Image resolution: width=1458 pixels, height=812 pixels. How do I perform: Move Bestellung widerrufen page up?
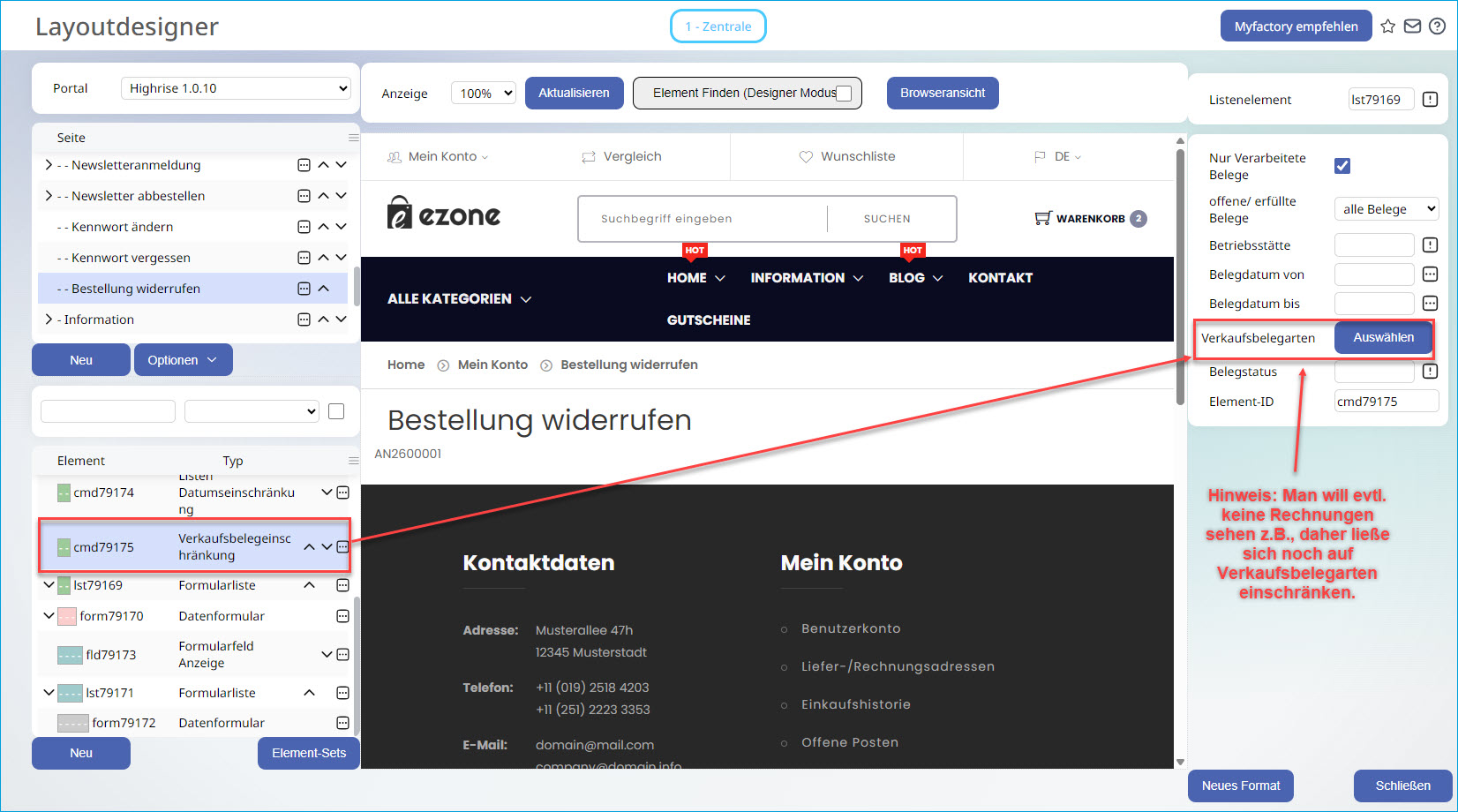coord(323,289)
